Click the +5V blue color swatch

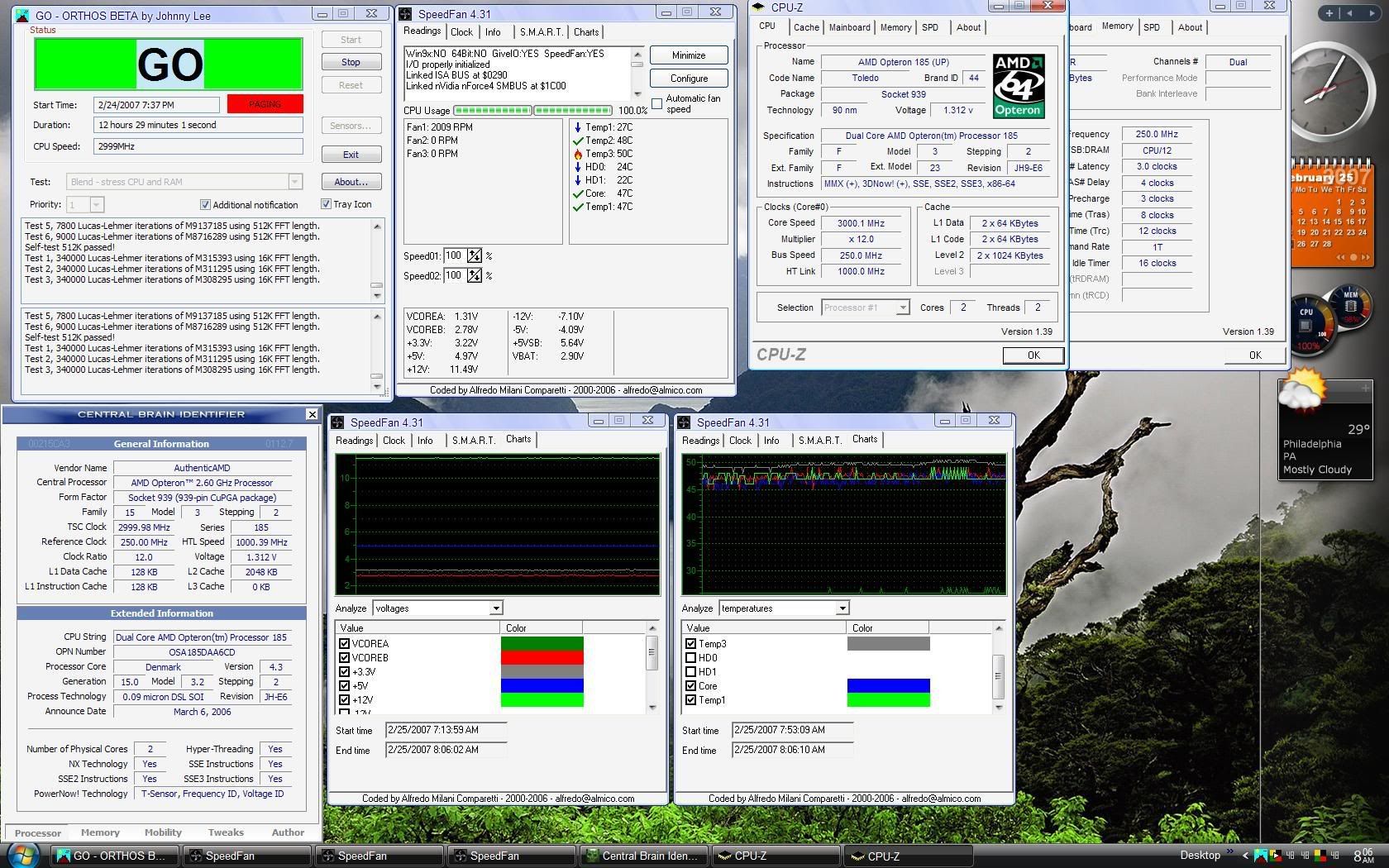tap(542, 686)
